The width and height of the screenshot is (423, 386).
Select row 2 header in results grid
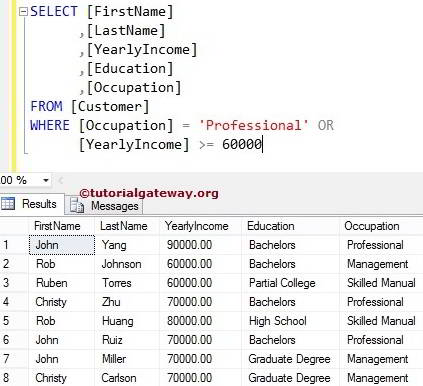(14, 264)
